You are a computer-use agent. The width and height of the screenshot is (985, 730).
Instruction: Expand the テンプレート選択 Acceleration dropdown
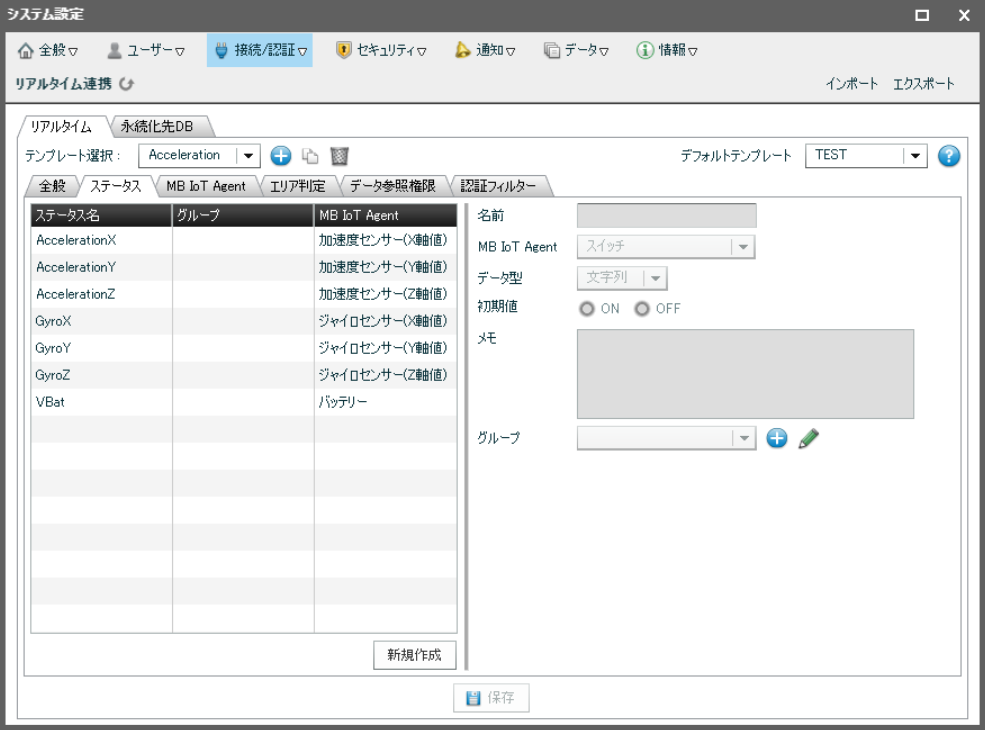tap(246, 156)
